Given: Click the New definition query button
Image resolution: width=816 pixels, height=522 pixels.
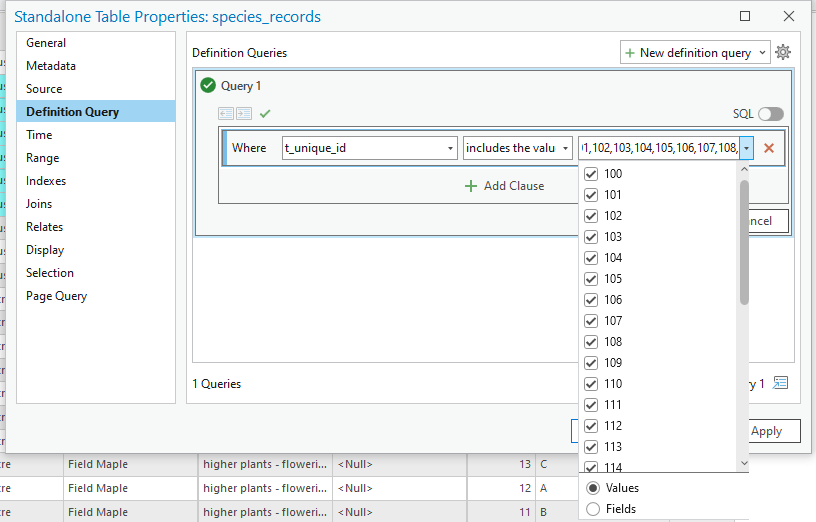Looking at the screenshot, I should tap(687, 53).
